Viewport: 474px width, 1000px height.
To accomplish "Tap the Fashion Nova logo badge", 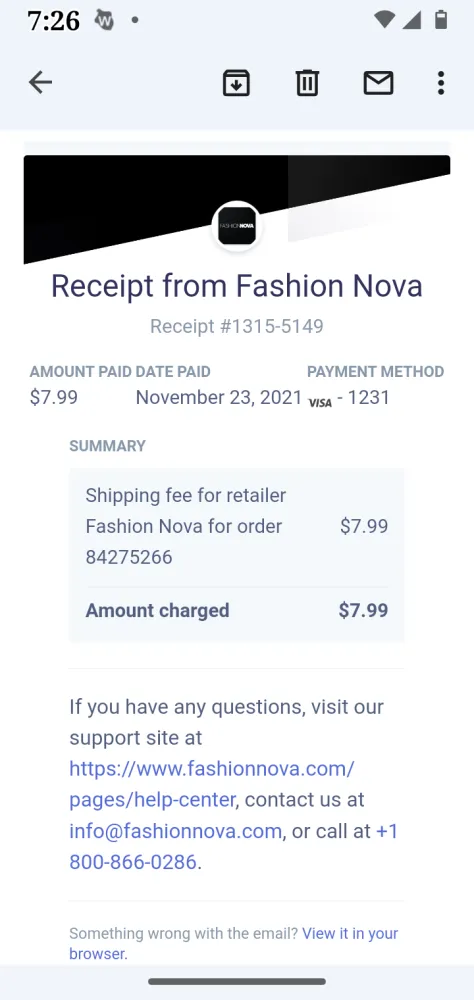I will coord(237,226).
